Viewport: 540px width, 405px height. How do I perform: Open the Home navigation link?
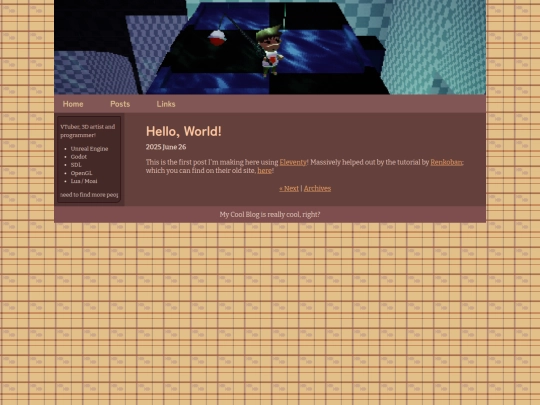tap(73, 104)
